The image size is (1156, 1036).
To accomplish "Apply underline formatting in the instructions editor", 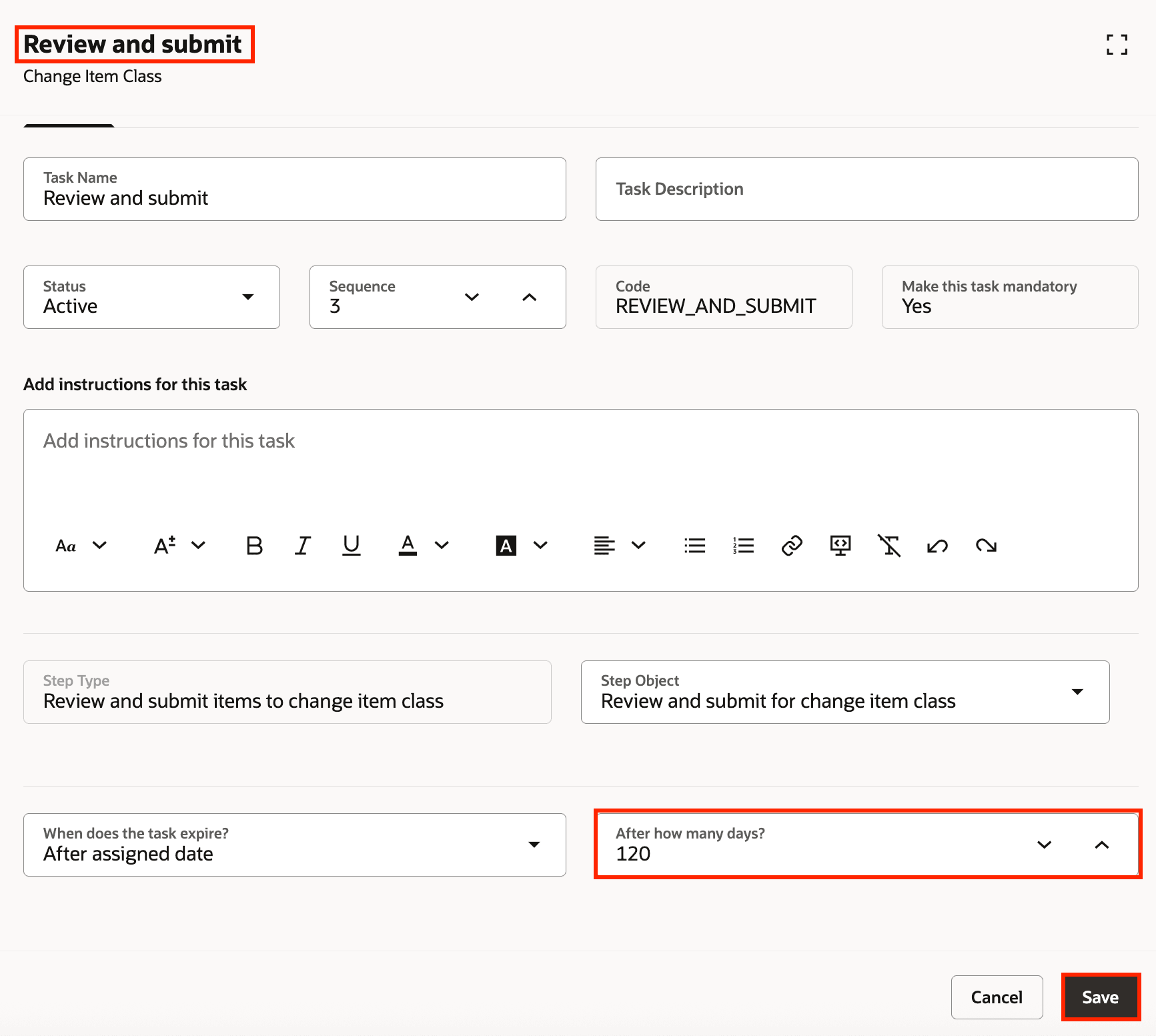I will coord(352,546).
